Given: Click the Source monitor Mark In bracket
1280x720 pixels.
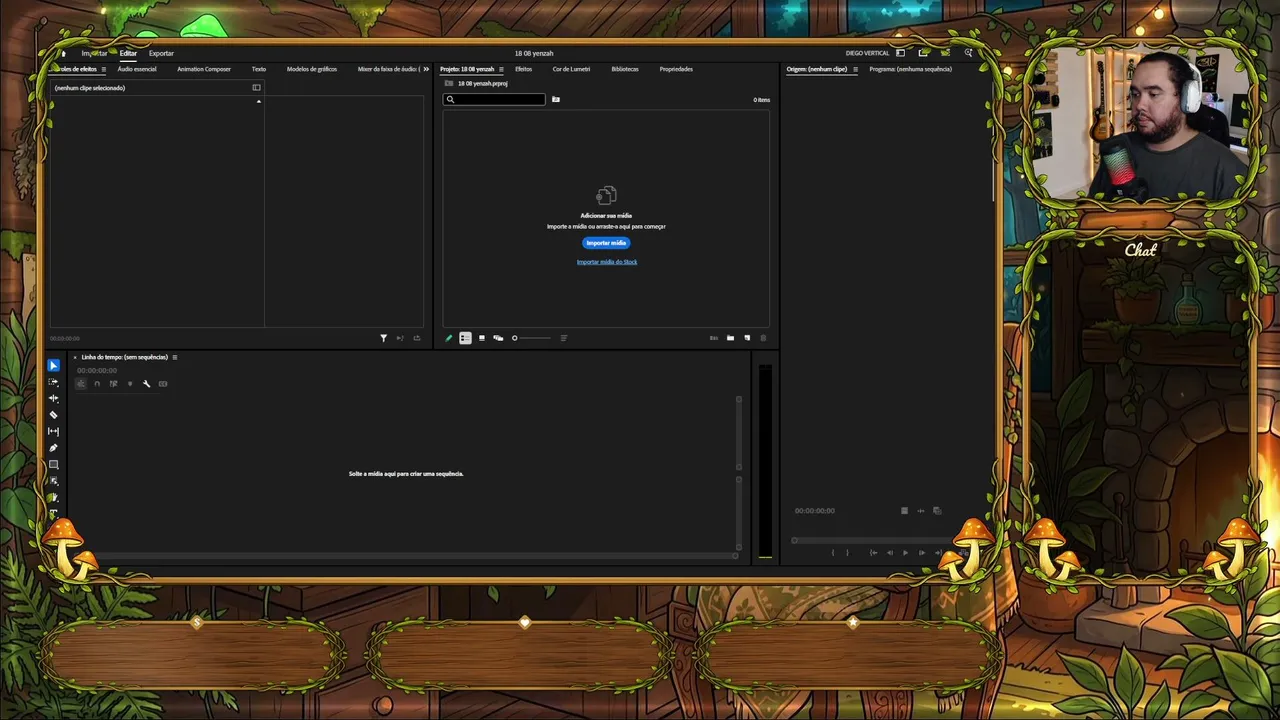Looking at the screenshot, I should coord(832,553).
